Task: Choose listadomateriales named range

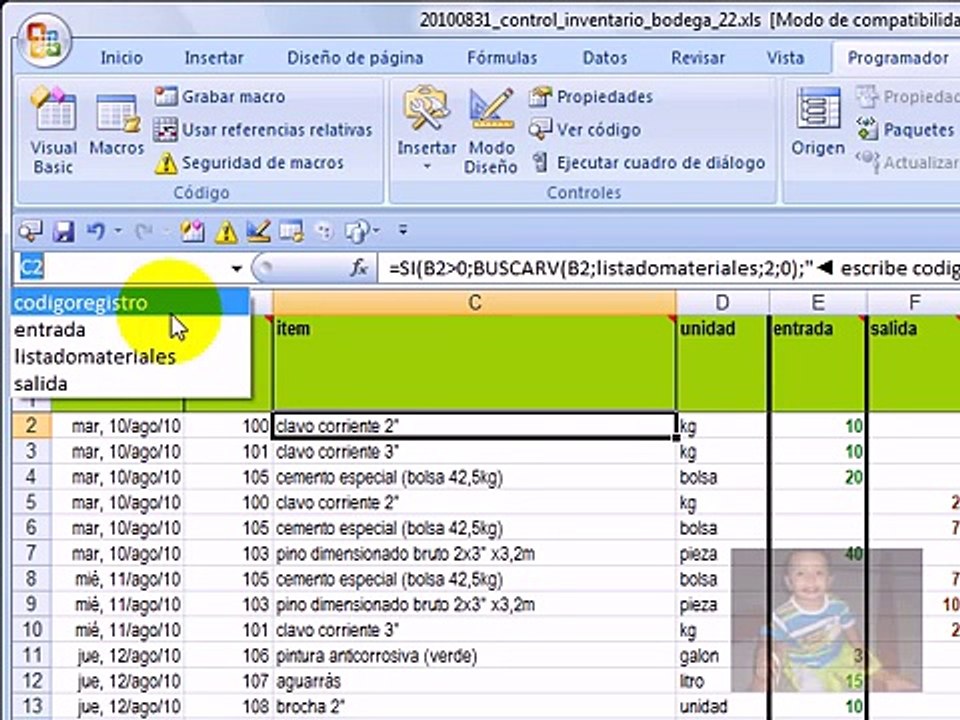Action: pyautogui.click(x=130, y=357)
